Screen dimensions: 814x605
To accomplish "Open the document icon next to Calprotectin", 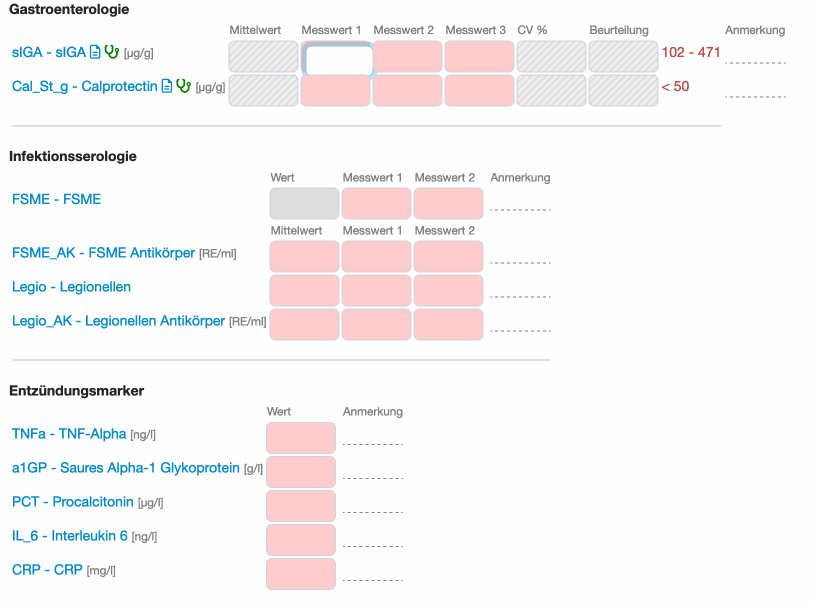I will [167, 86].
